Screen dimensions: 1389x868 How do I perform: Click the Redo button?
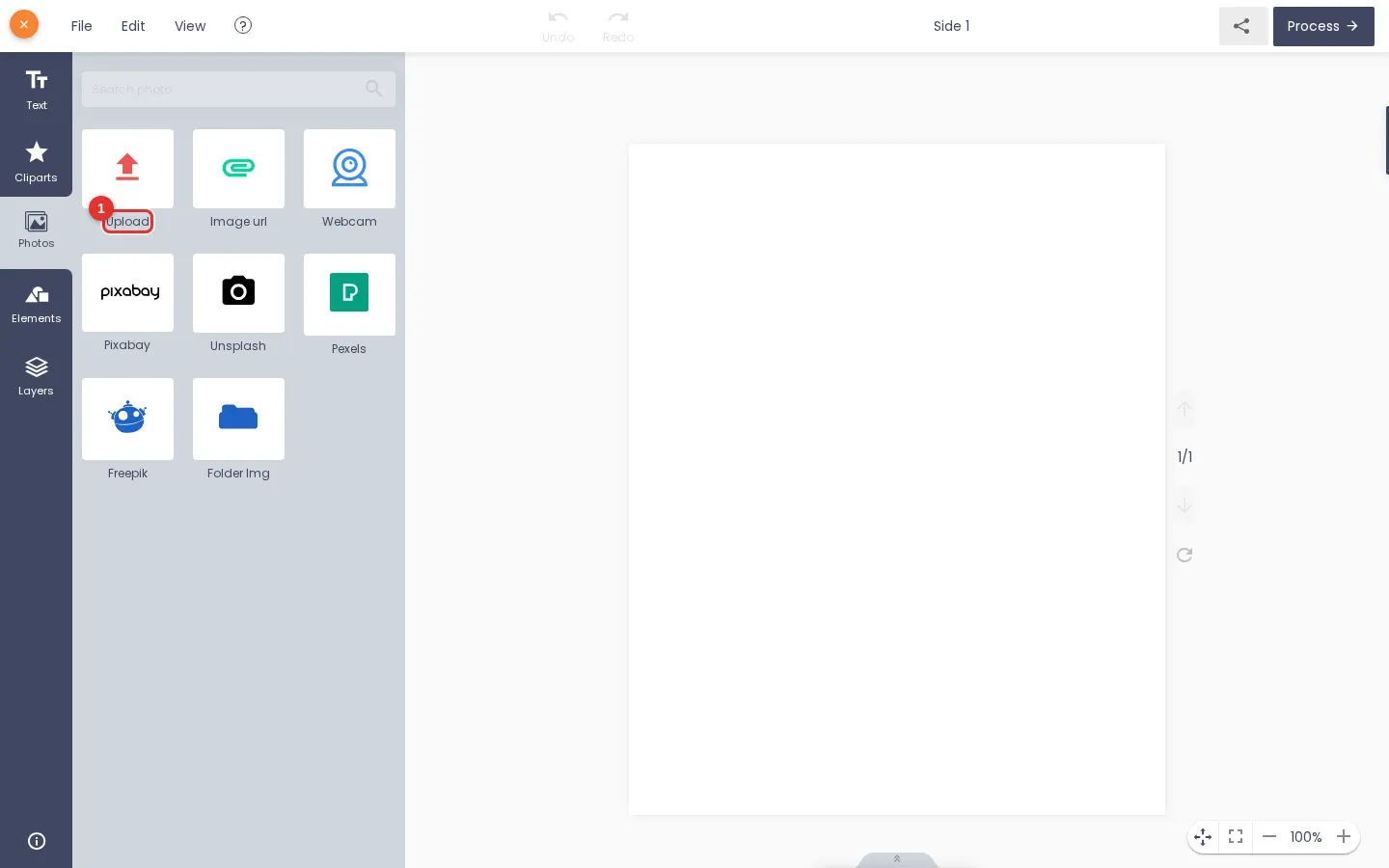(x=618, y=26)
